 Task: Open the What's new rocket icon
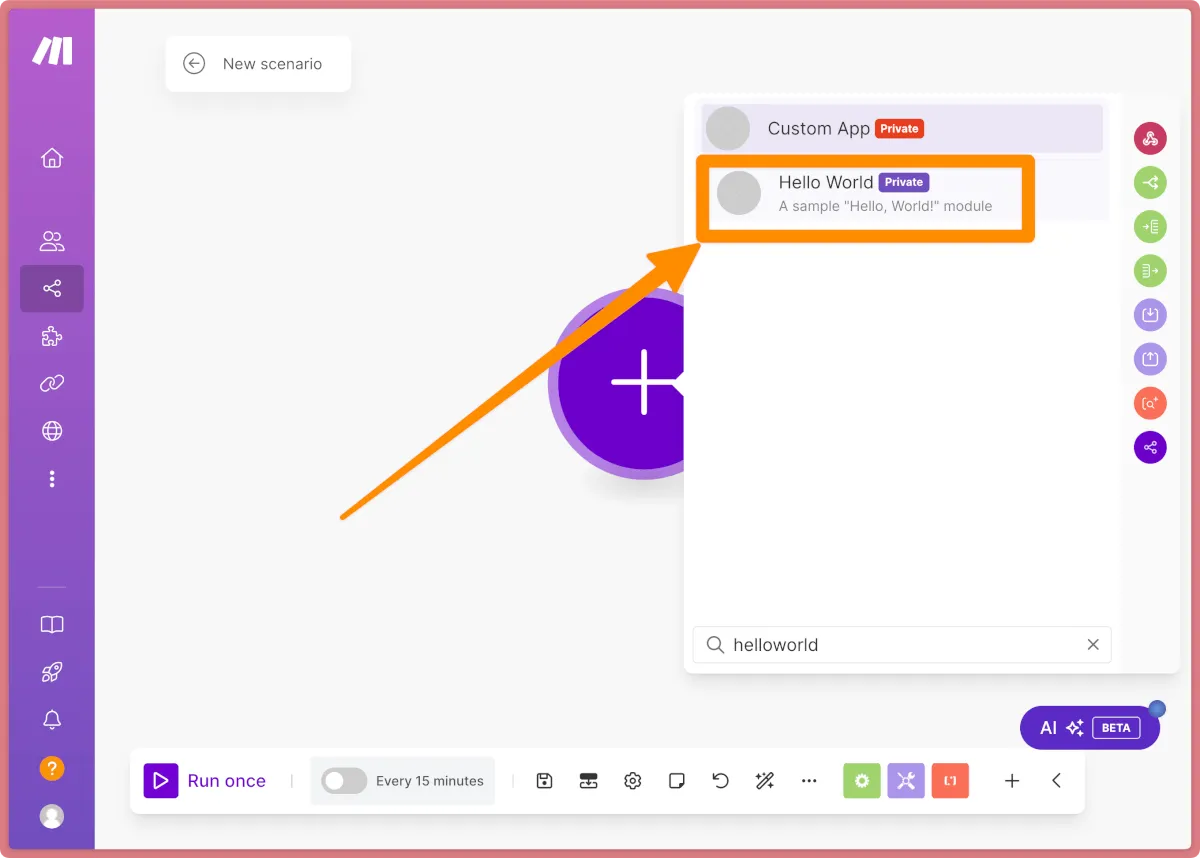pos(52,672)
